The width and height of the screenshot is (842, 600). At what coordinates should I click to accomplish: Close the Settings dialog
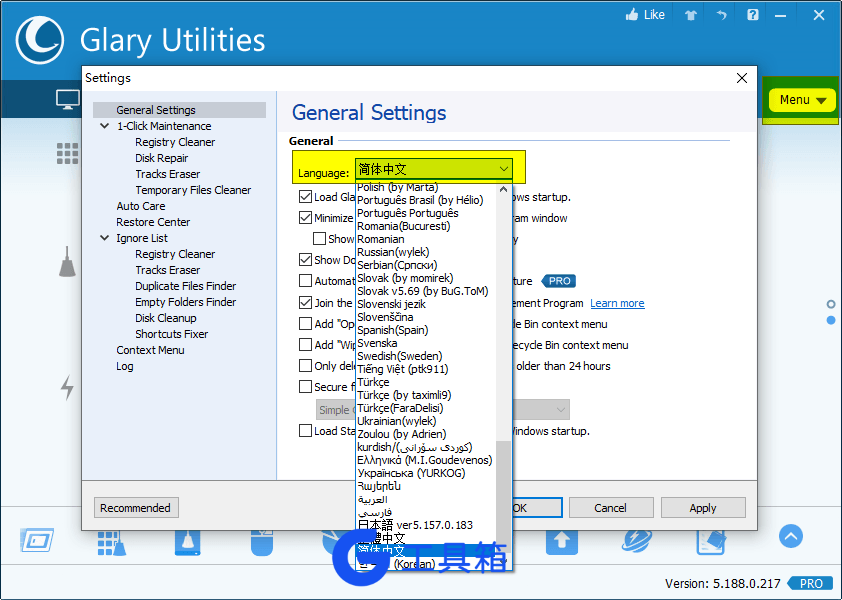[742, 78]
